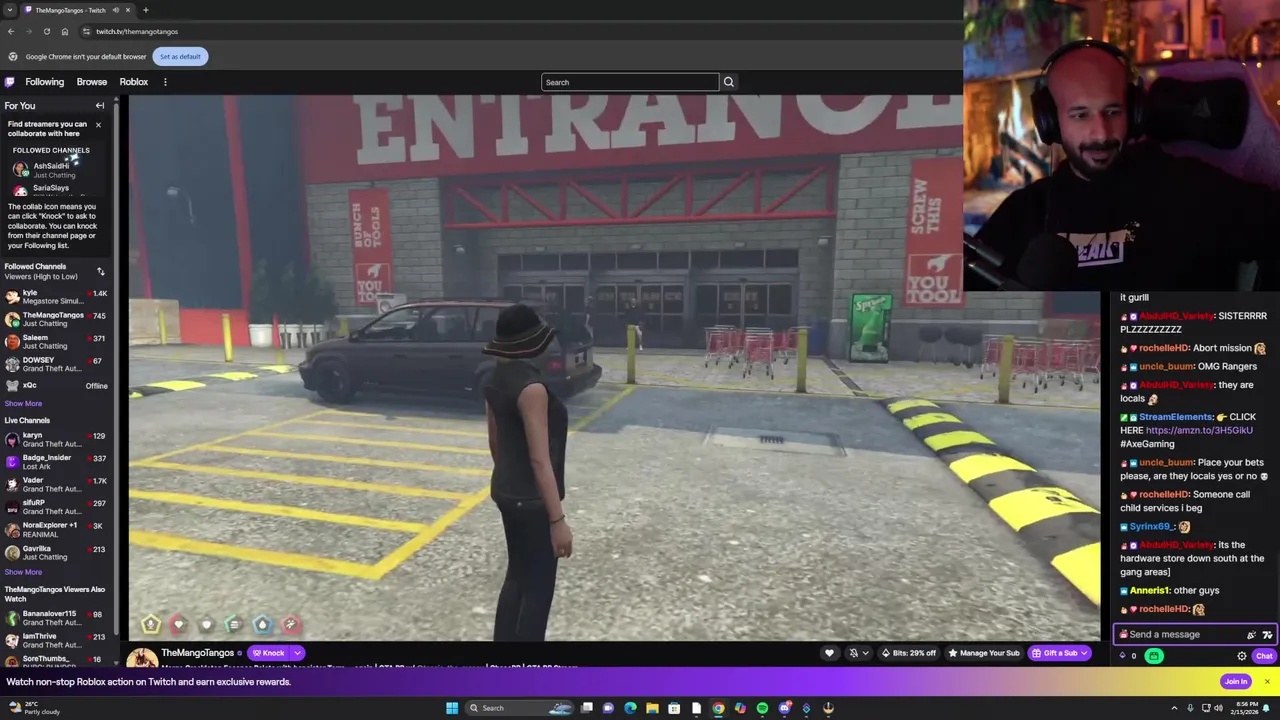Expand the Gift a Sub dropdown
Viewport: 1280px width, 720px height.
[1085, 653]
